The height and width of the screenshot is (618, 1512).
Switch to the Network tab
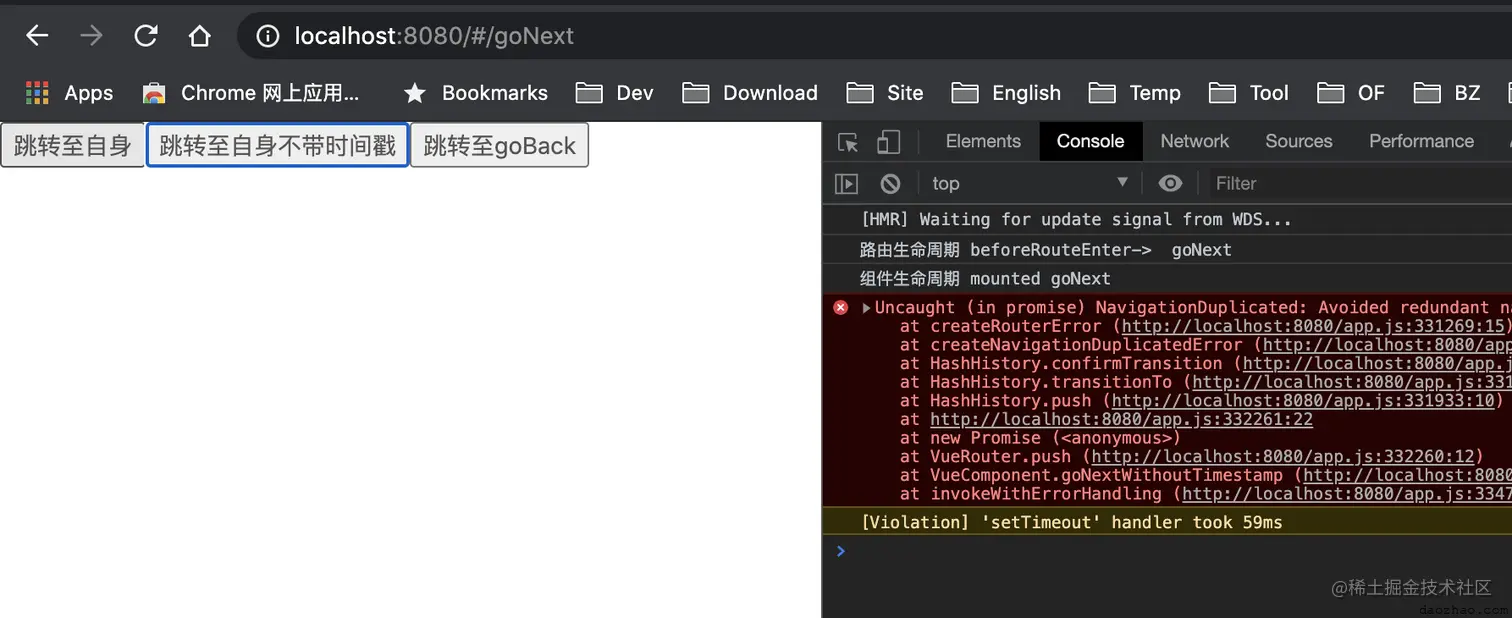click(1194, 141)
